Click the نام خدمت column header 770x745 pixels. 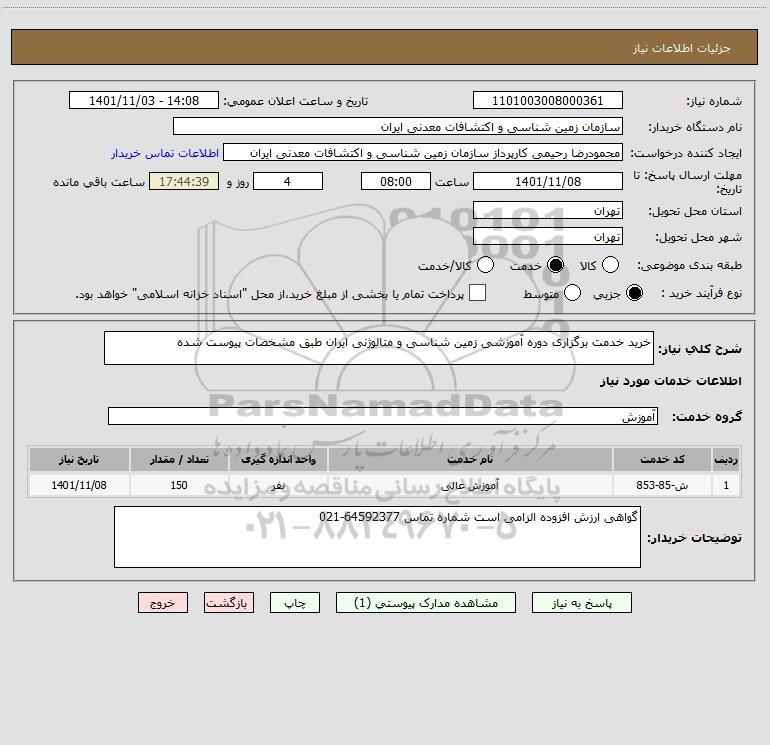[470, 459]
